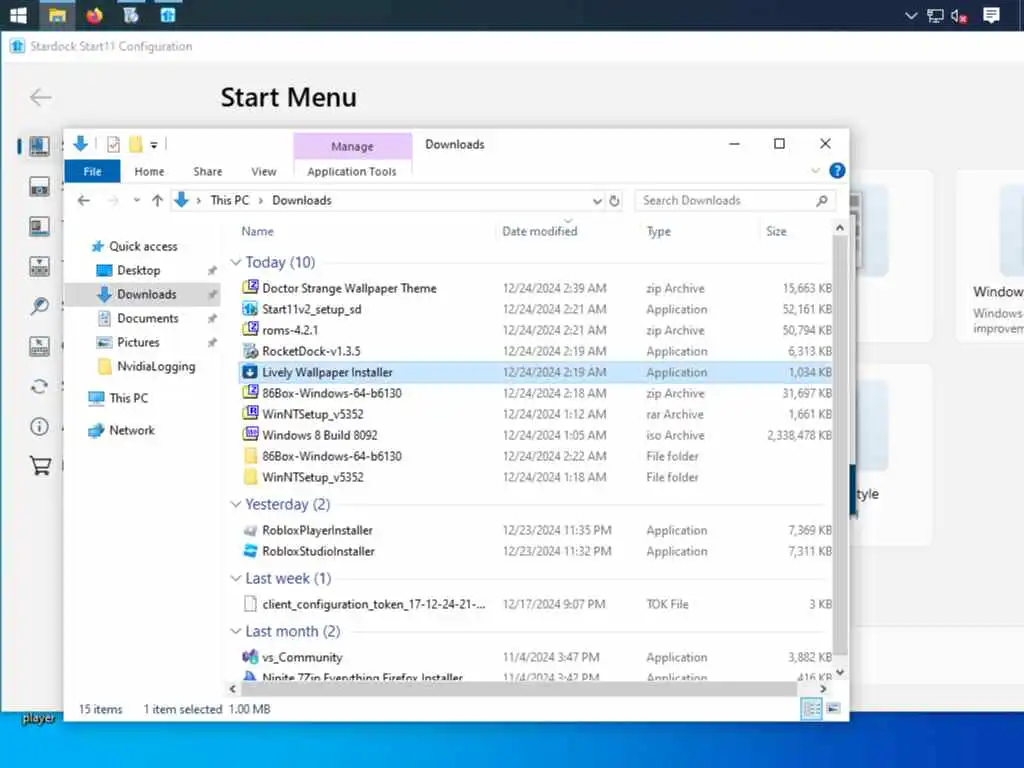Open the notification center icon
The height and width of the screenshot is (768, 1024).
click(x=991, y=15)
